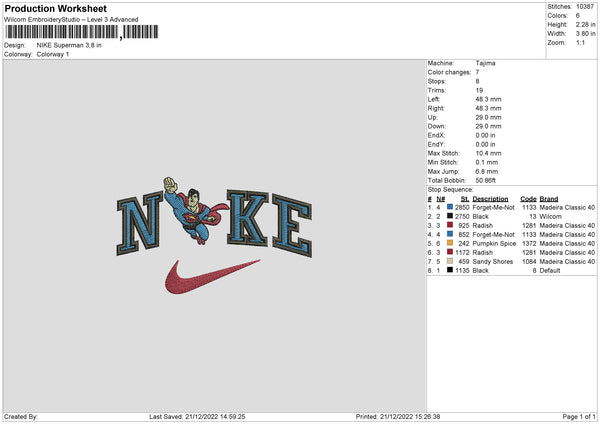600x424 pixels.
Task: Click the brand 'Default' in stop 8
Action: 550,271
